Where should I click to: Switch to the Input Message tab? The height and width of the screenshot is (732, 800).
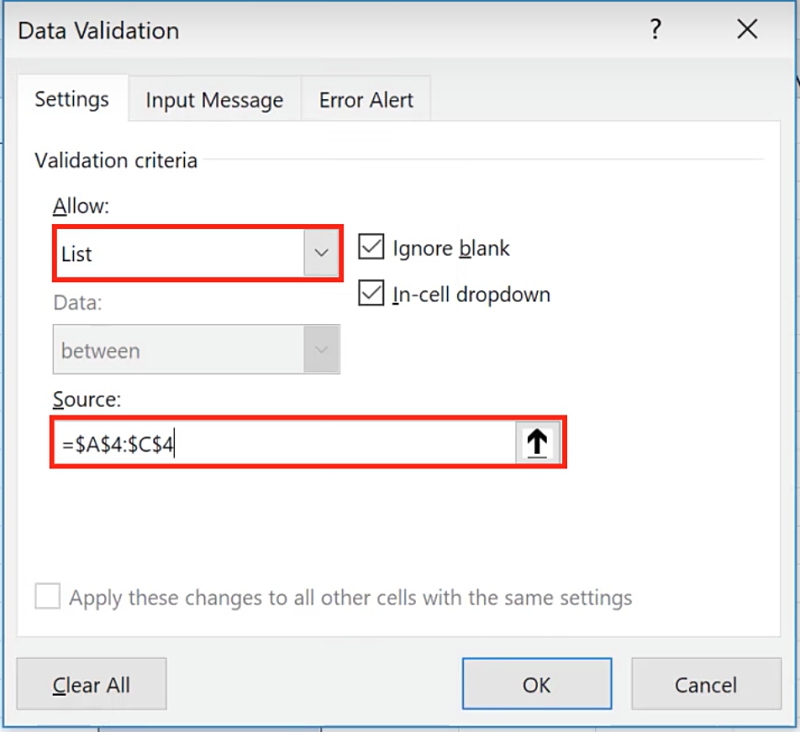[x=214, y=100]
